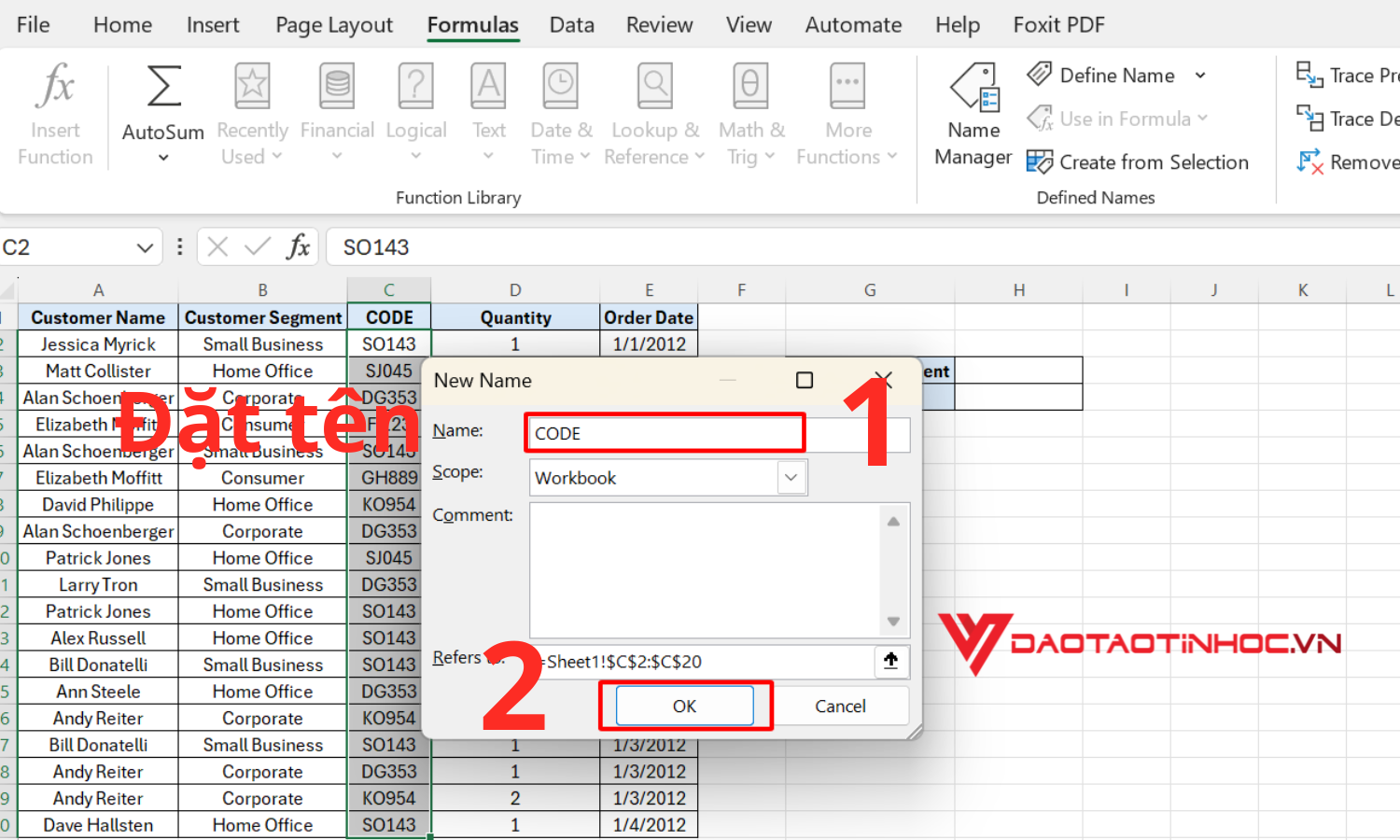This screenshot has width=1400, height=840.
Task: Select the Order Date header cell
Action: (x=649, y=317)
